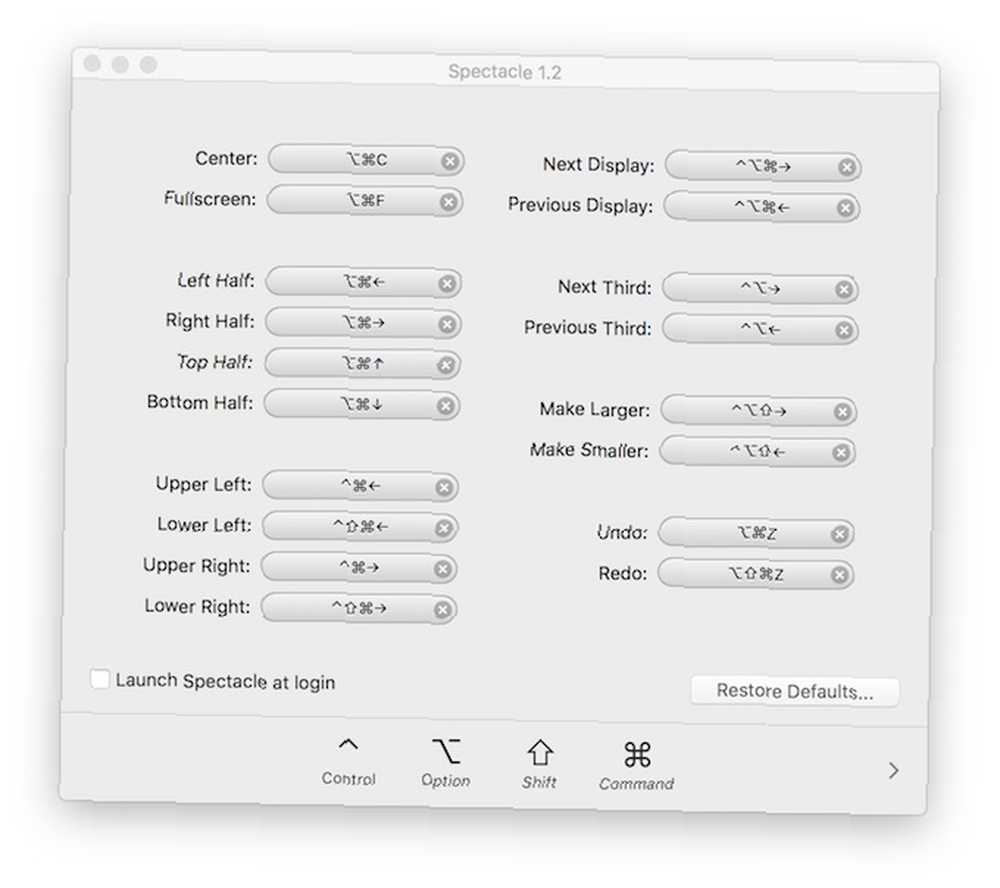Clear the Undo shortcut
1000x888 pixels.
(840, 534)
